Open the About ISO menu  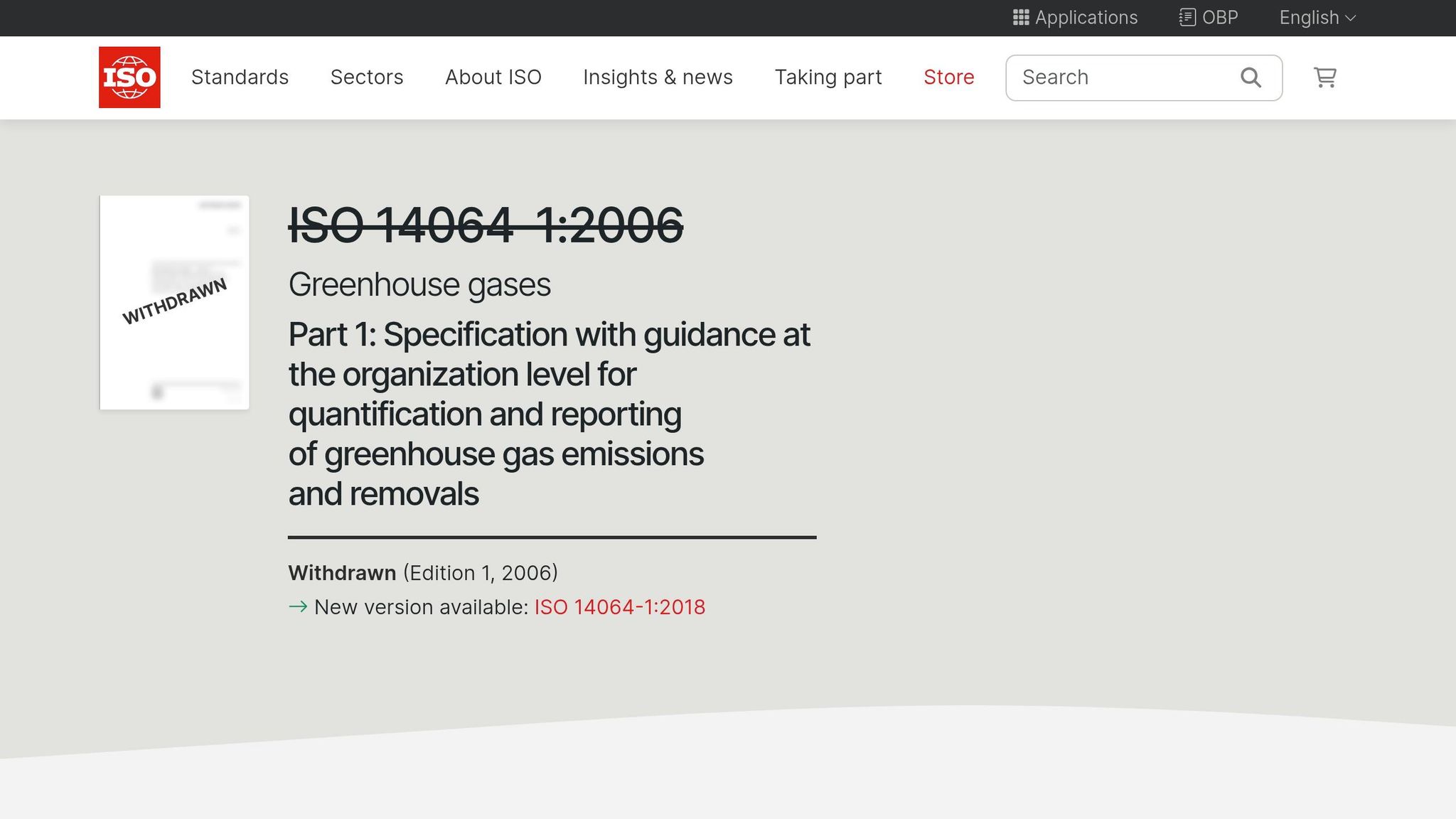pos(493,77)
